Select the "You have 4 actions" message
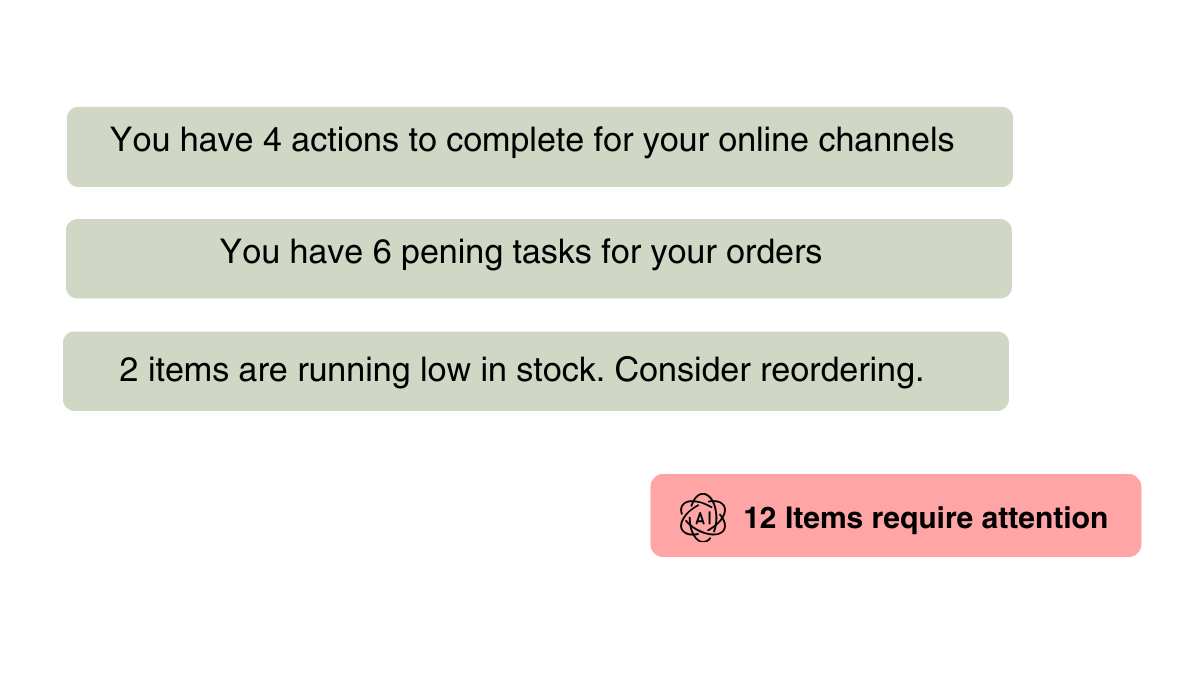Image resolution: width=1190 pixels, height=677 pixels. (x=532, y=140)
